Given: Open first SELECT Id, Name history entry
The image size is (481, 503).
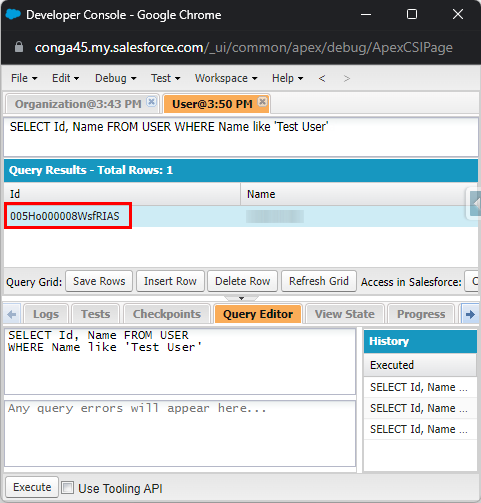Looking at the screenshot, I should coord(420,387).
